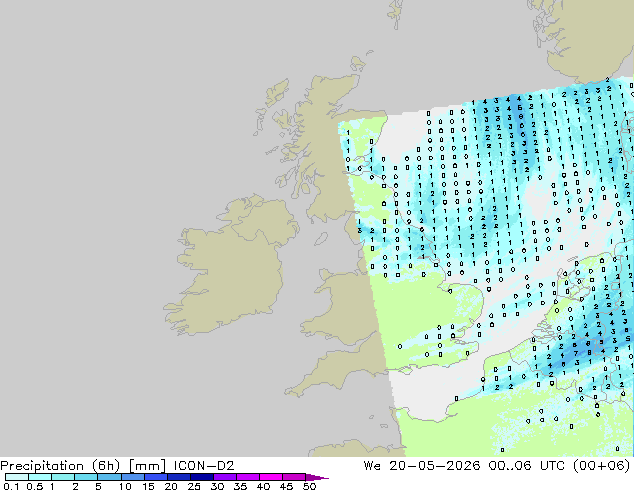The width and height of the screenshot is (634, 490).
Task: Select the 5–10 mm legend color box
Action: click(x=109, y=477)
